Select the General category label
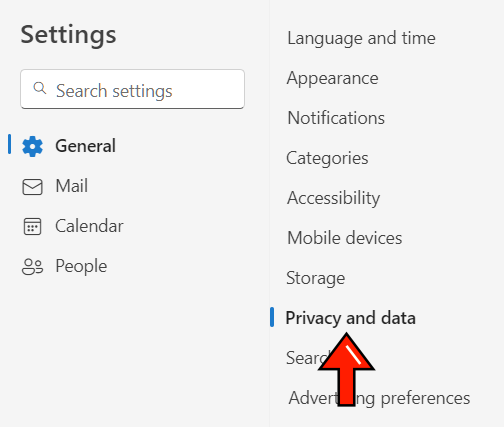This screenshot has width=504, height=427. (x=86, y=146)
